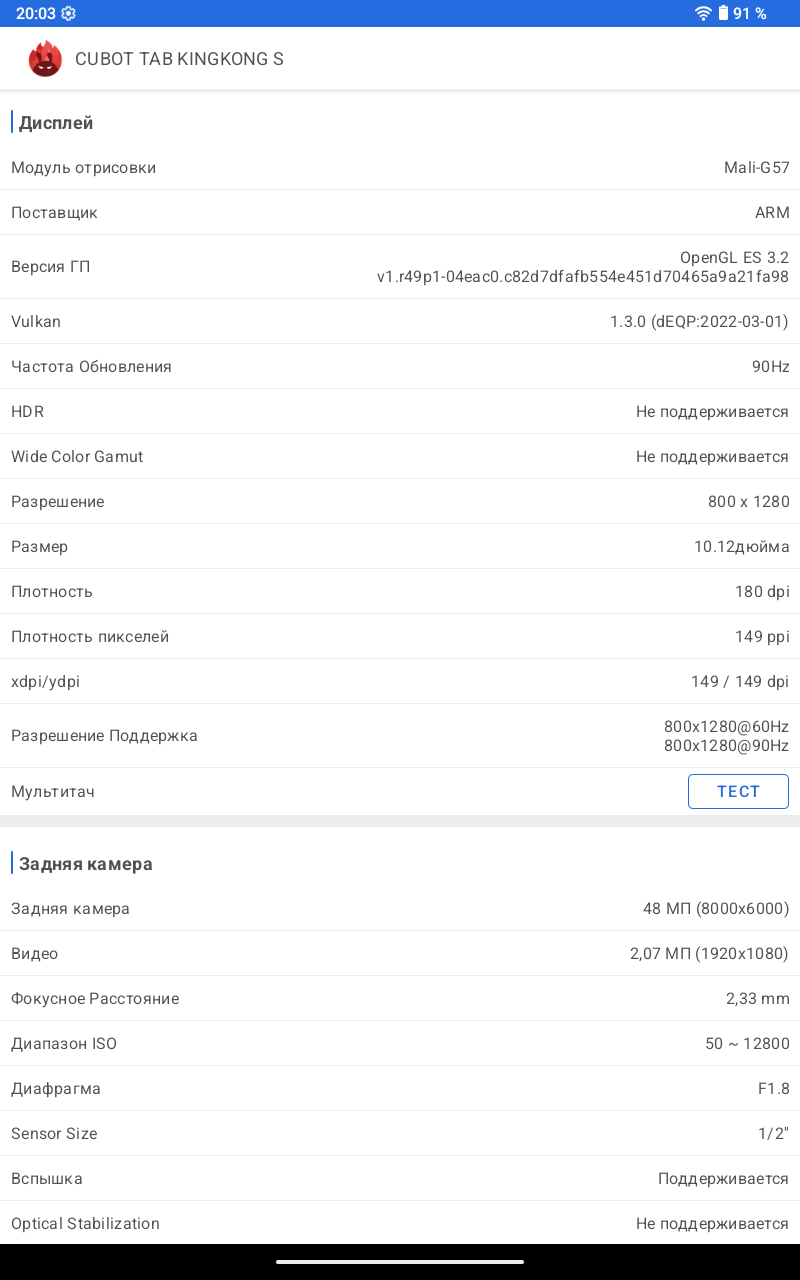This screenshot has height=1280, width=800.
Task: Tap the Mali-G57 renderer value
Action: [756, 168]
